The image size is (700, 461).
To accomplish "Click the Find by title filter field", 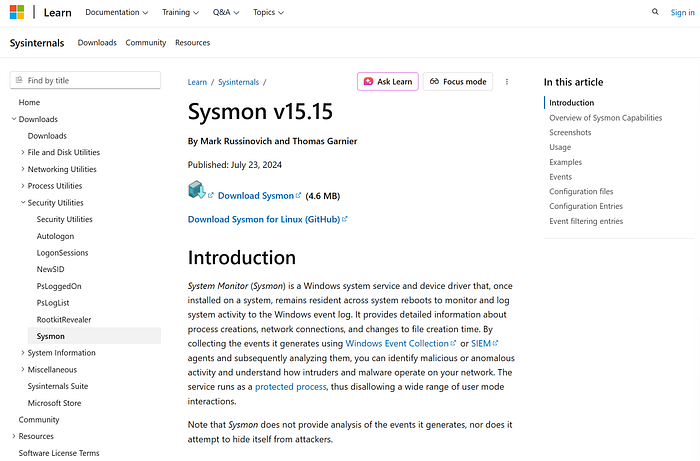I will click(x=85, y=80).
